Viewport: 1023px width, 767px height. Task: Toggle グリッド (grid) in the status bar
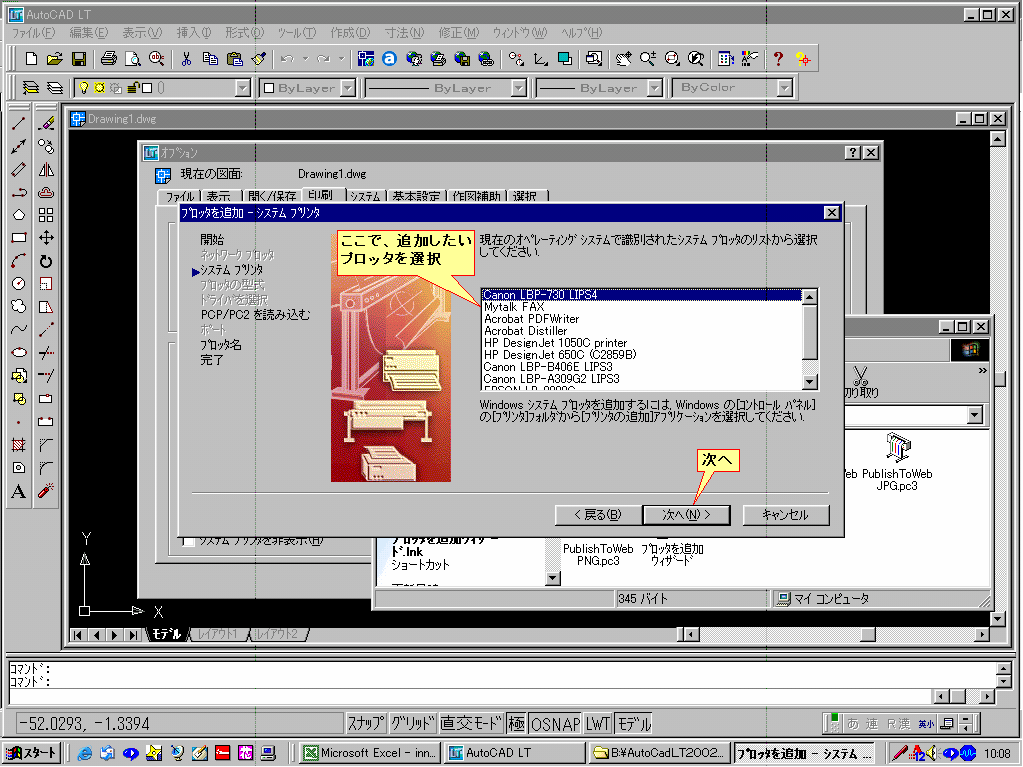coord(412,723)
